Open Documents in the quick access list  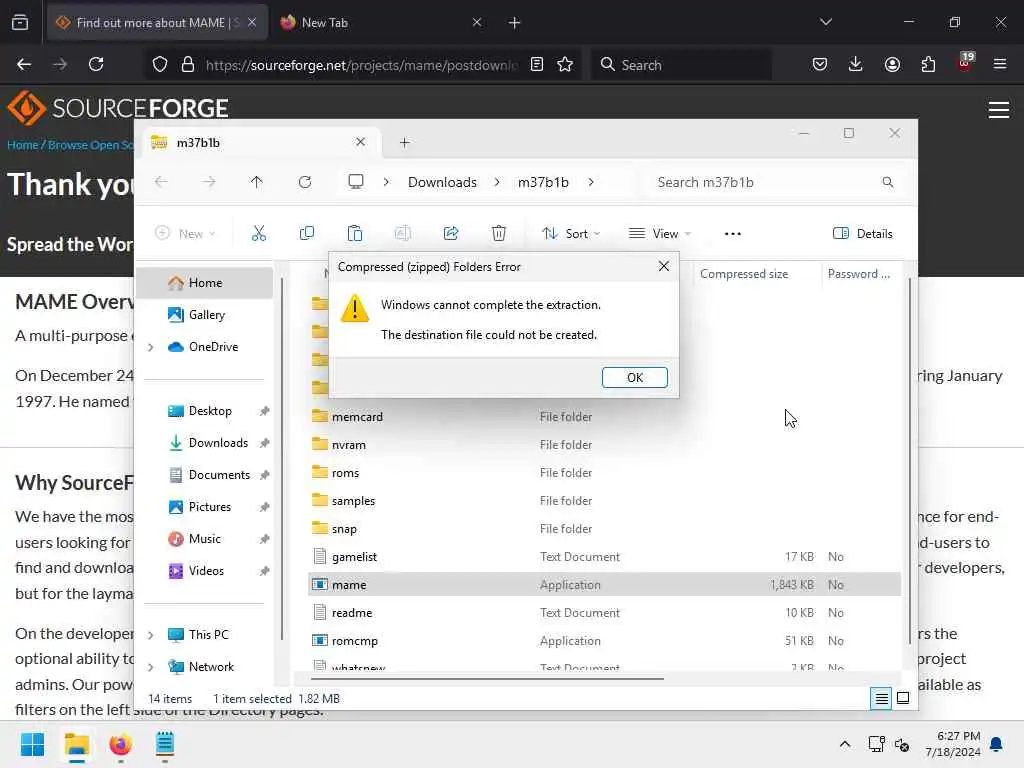pos(219,475)
